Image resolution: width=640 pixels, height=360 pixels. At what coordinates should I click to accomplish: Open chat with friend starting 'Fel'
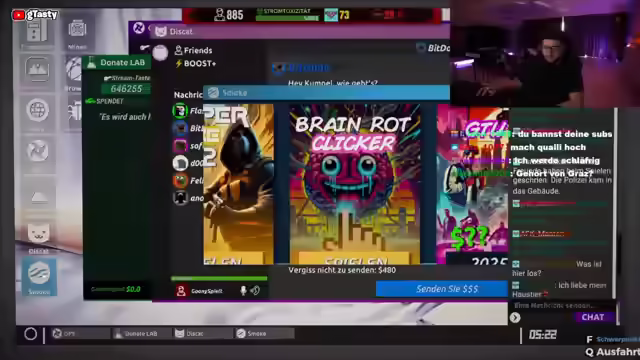pos(189,180)
